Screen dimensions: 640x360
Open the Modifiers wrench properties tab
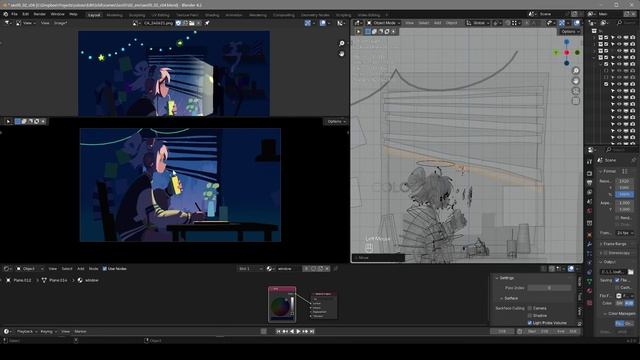[x=589, y=244]
